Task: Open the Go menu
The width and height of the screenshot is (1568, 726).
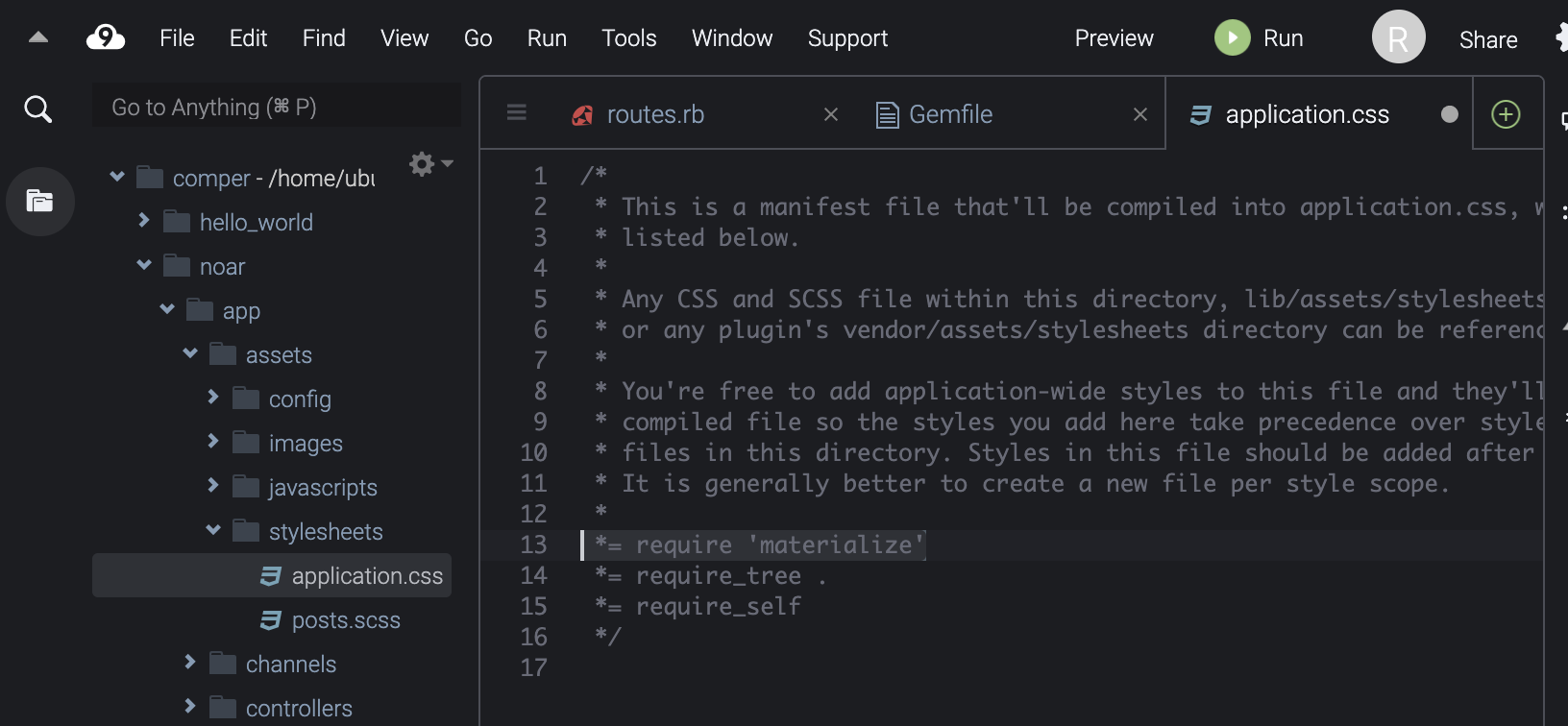Action: click(x=478, y=37)
